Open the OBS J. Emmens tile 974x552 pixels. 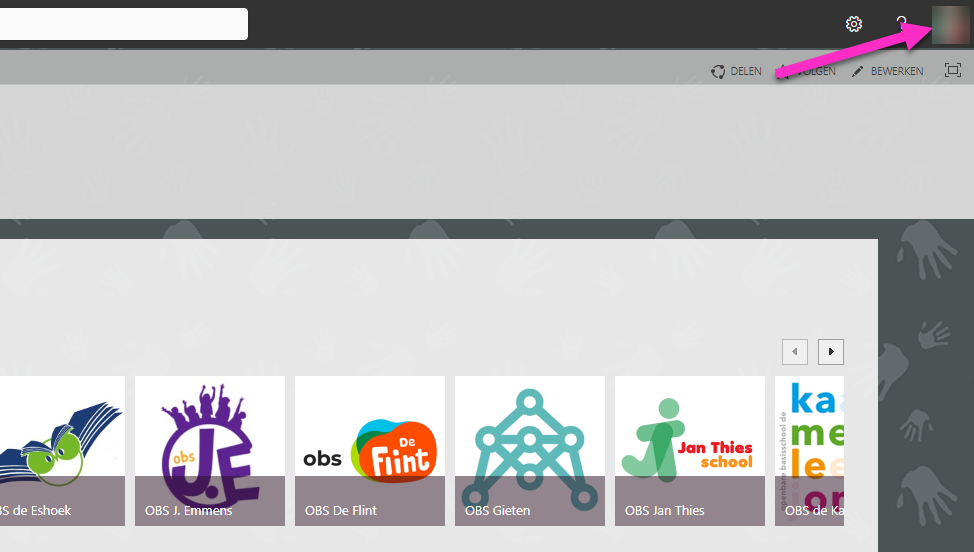(210, 451)
